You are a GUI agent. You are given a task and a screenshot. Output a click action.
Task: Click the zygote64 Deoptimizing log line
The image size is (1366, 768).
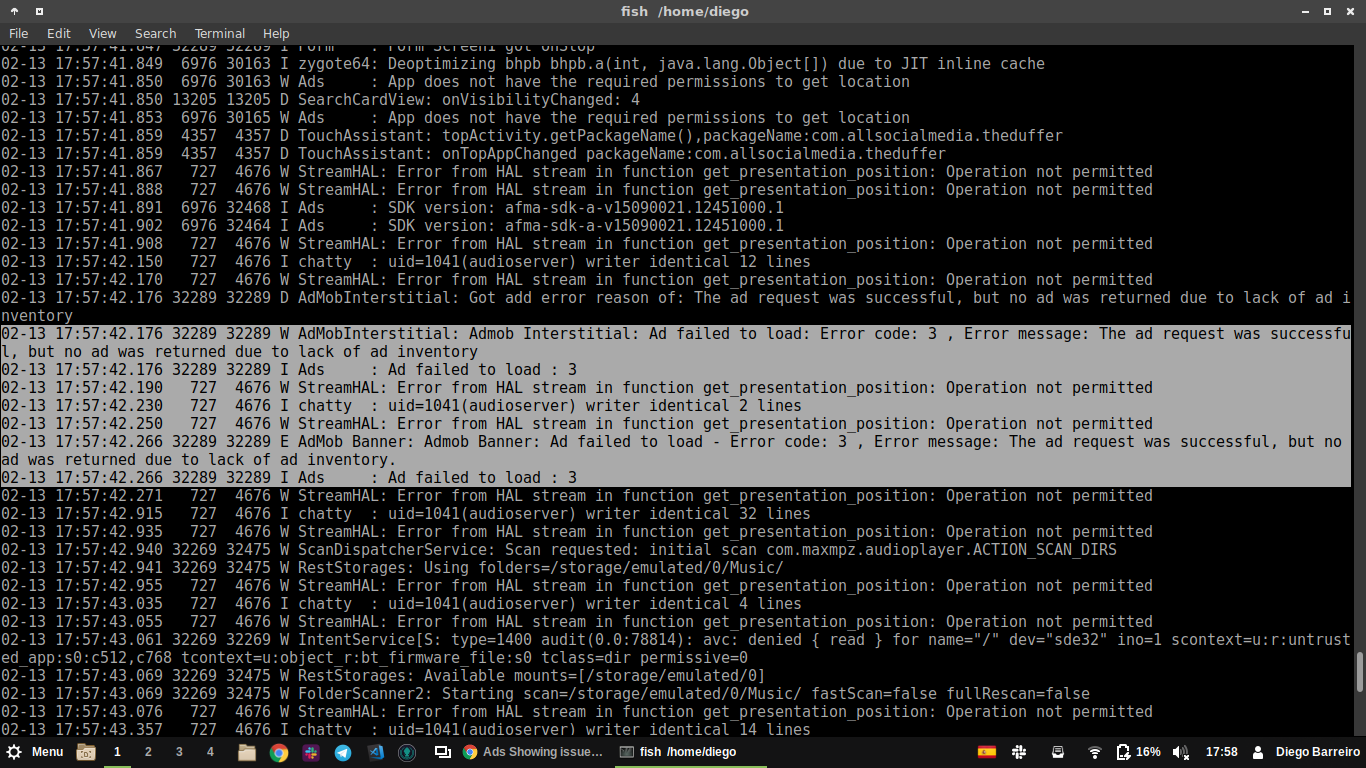[523, 64]
